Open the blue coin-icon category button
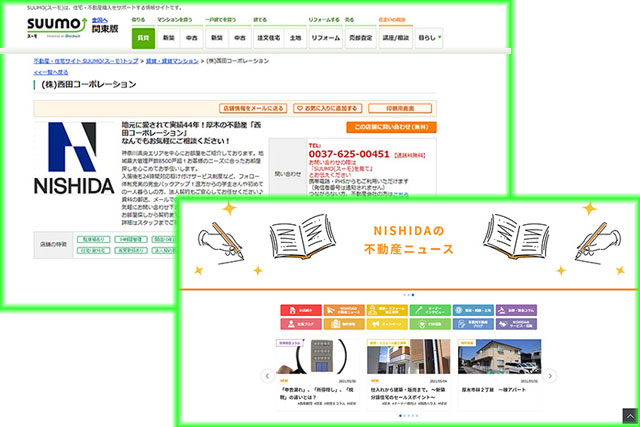The width and height of the screenshot is (640, 427). (x=473, y=310)
